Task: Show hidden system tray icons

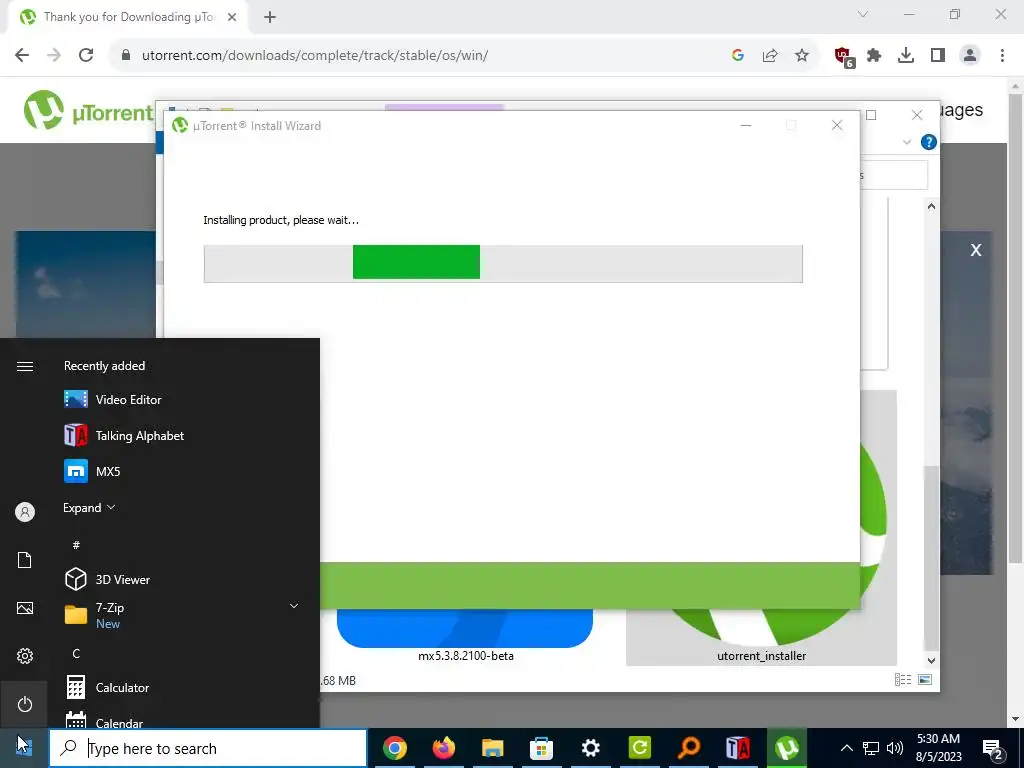Action: click(846, 748)
